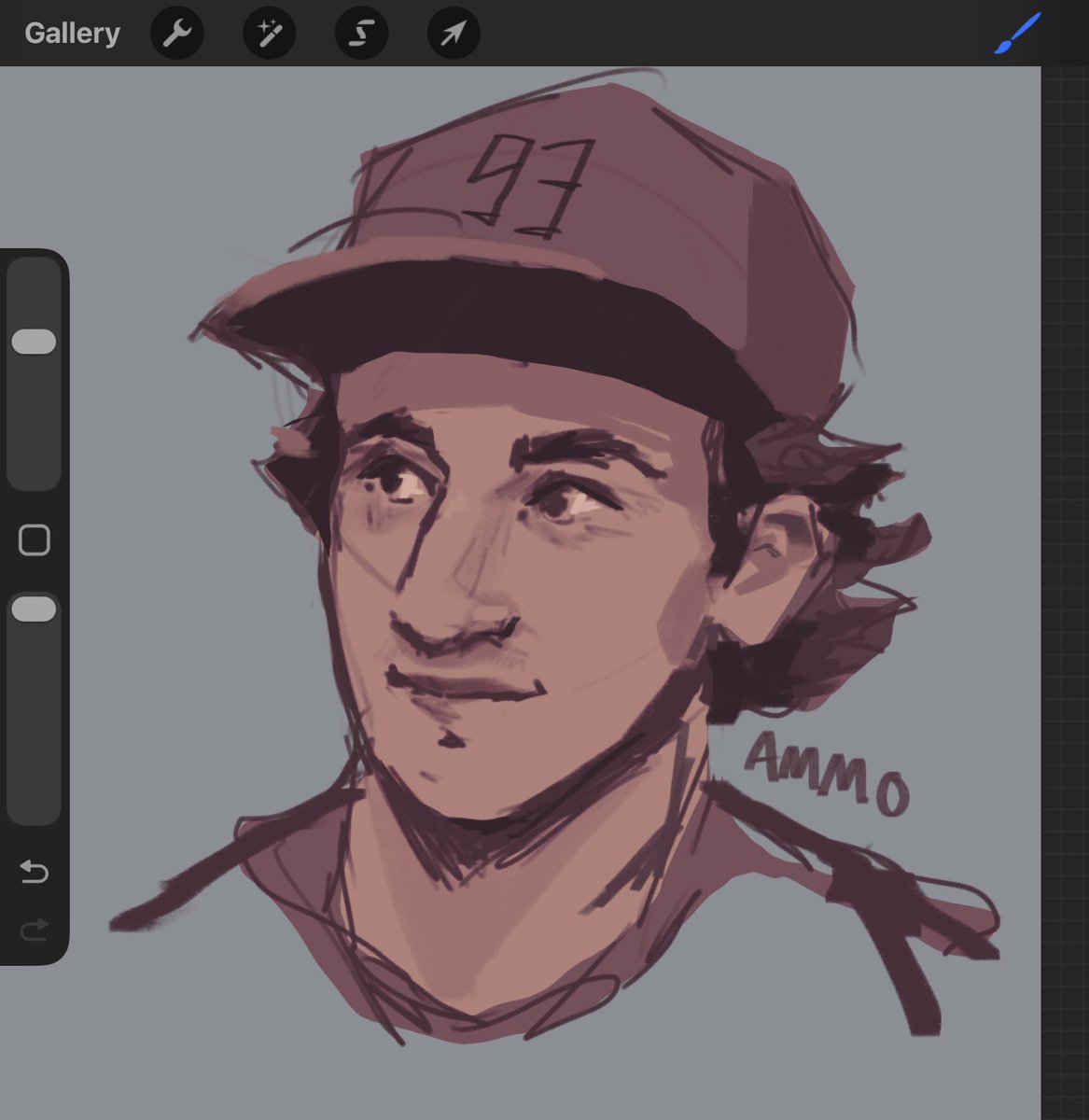This screenshot has width=1089, height=1120.
Task: Click the brush size slider handle
Action: tap(34, 341)
